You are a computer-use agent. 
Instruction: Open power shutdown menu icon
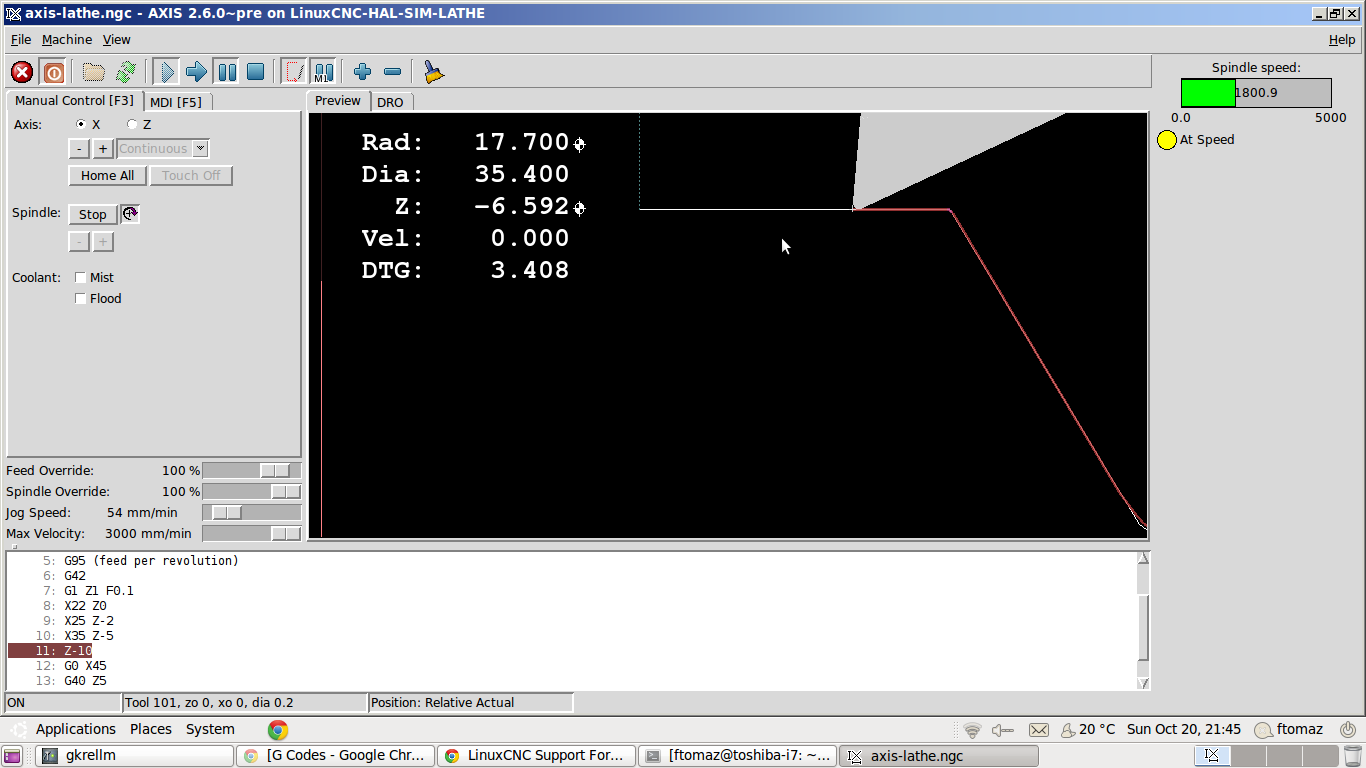(x=1348, y=730)
